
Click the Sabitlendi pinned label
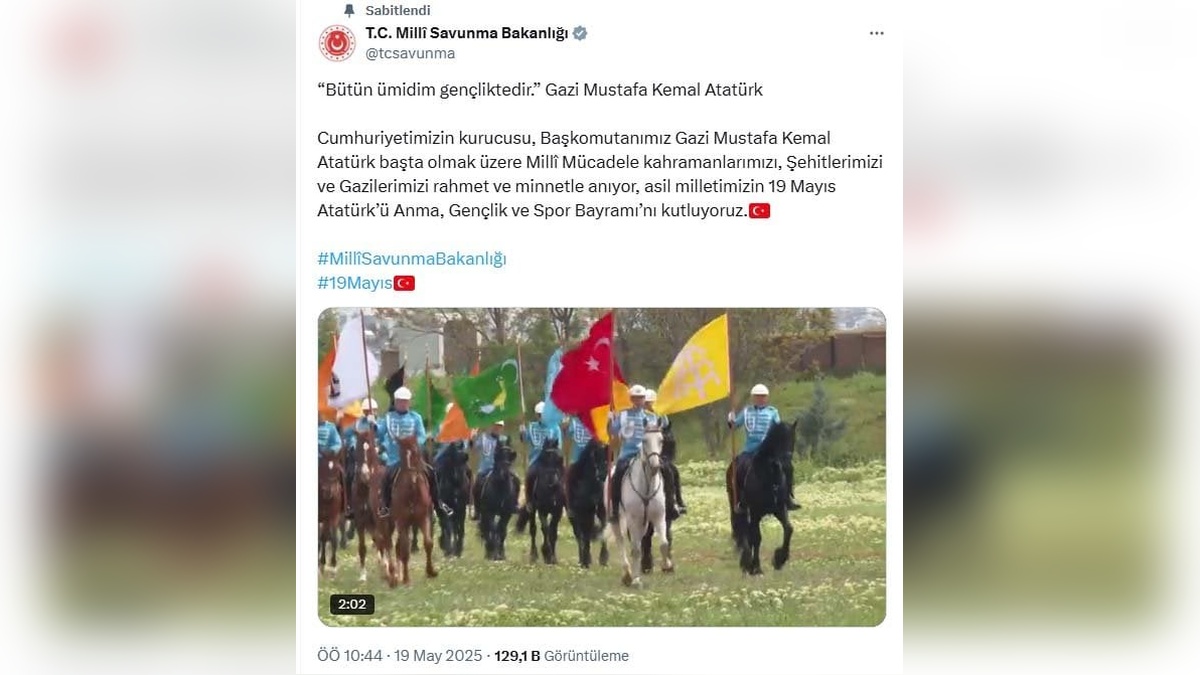click(x=398, y=10)
